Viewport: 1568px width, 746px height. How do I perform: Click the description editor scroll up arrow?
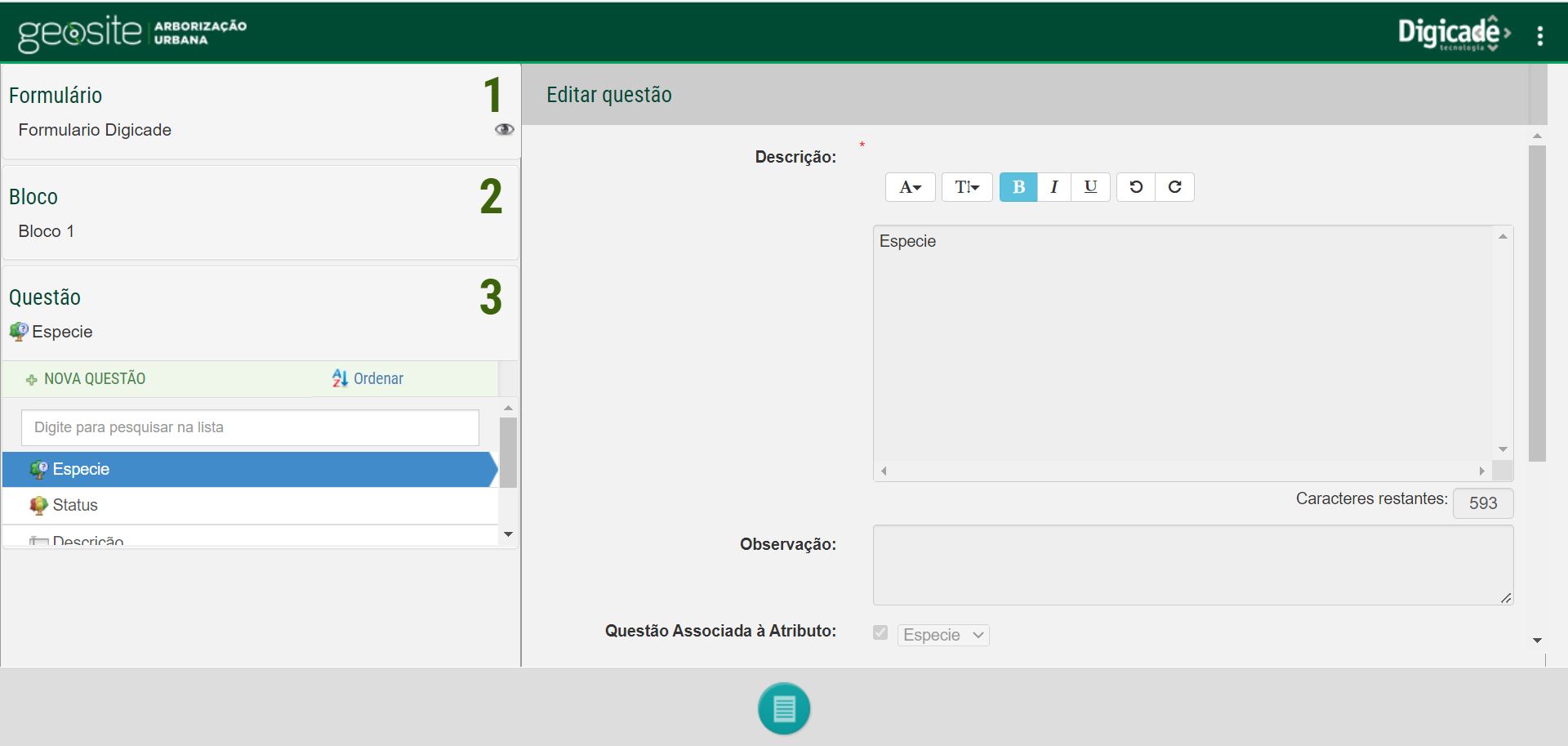pyautogui.click(x=1503, y=236)
